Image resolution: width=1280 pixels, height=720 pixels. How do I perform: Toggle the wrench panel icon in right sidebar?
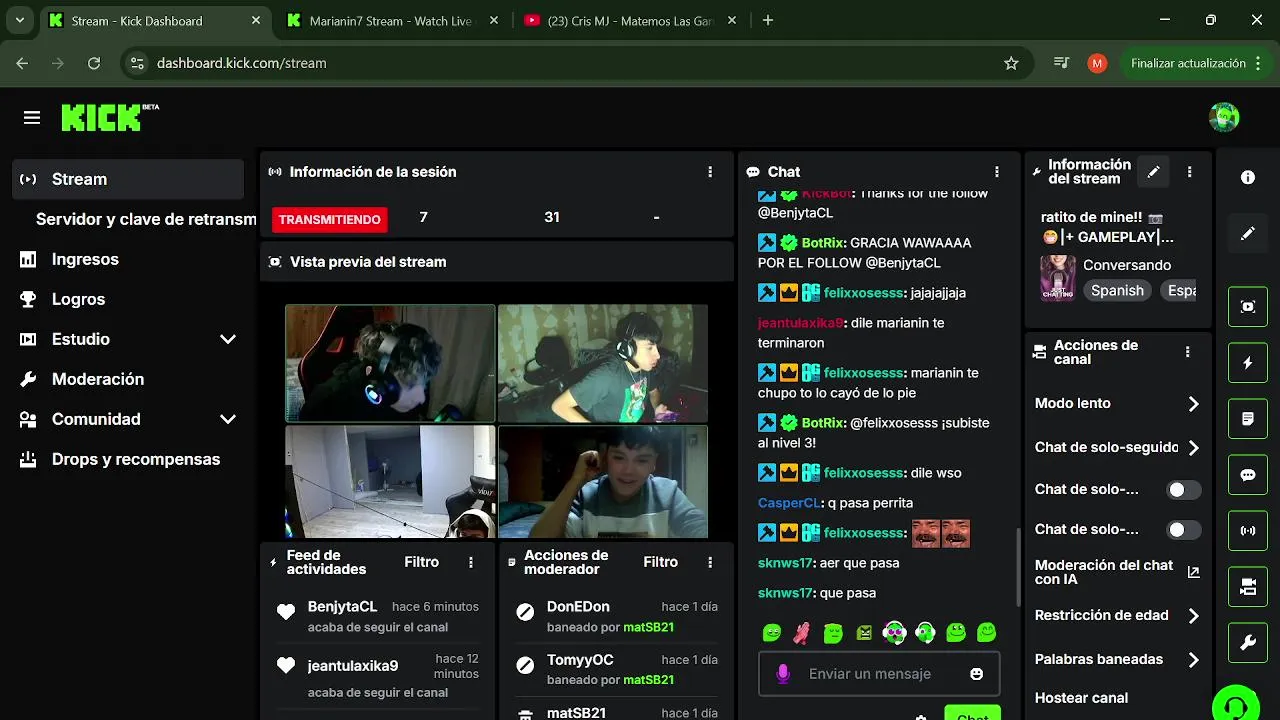(x=1248, y=643)
